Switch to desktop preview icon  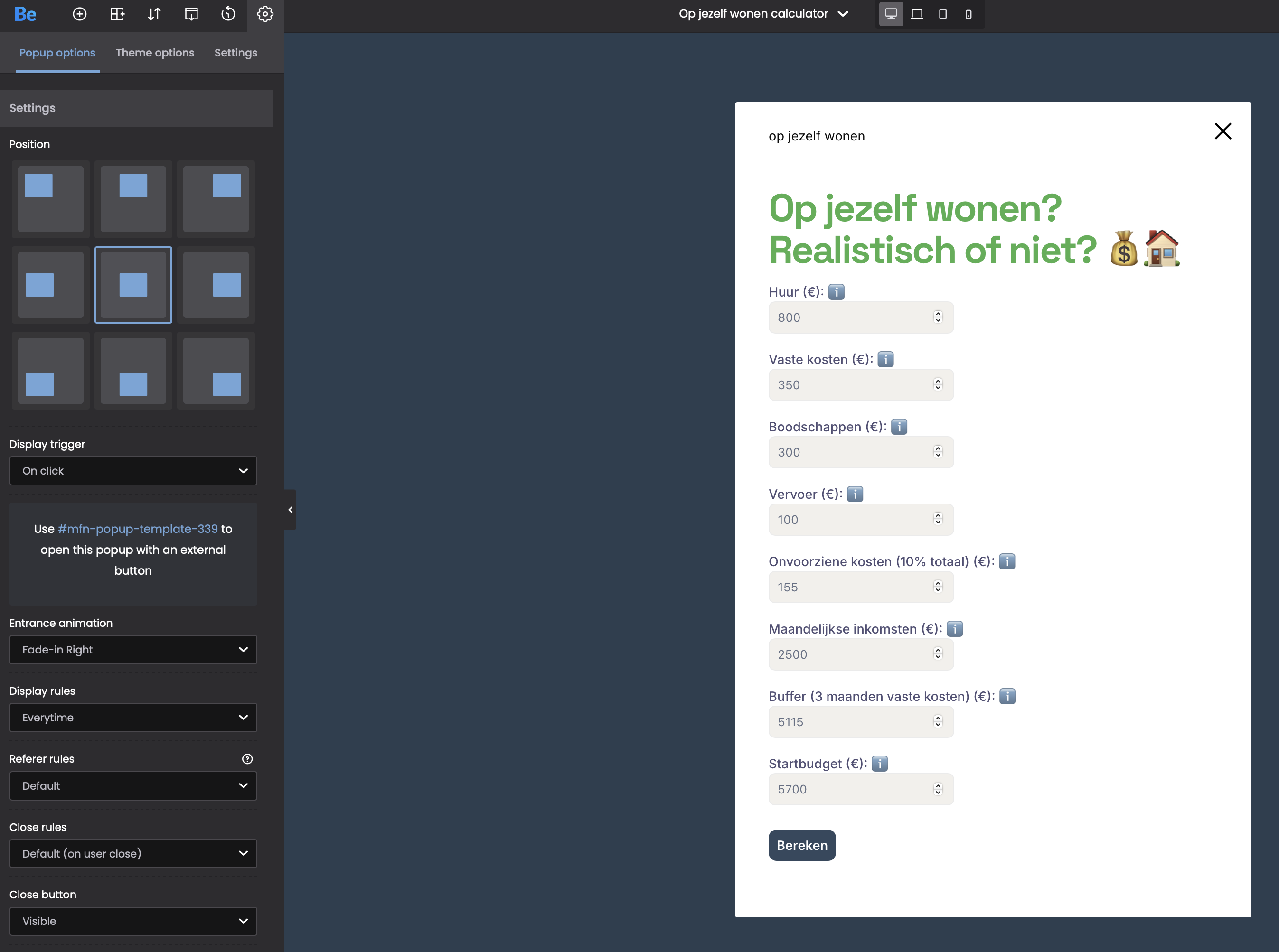[x=891, y=14]
